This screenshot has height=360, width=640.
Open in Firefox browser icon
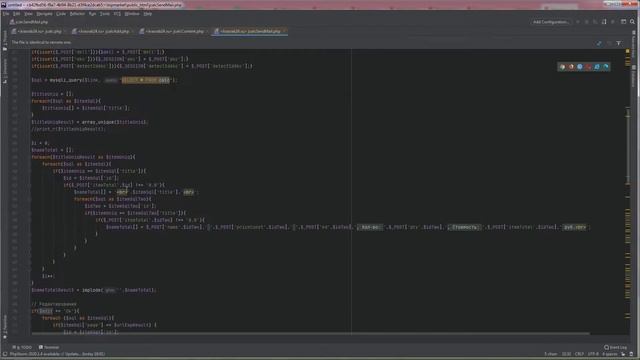coord(571,67)
